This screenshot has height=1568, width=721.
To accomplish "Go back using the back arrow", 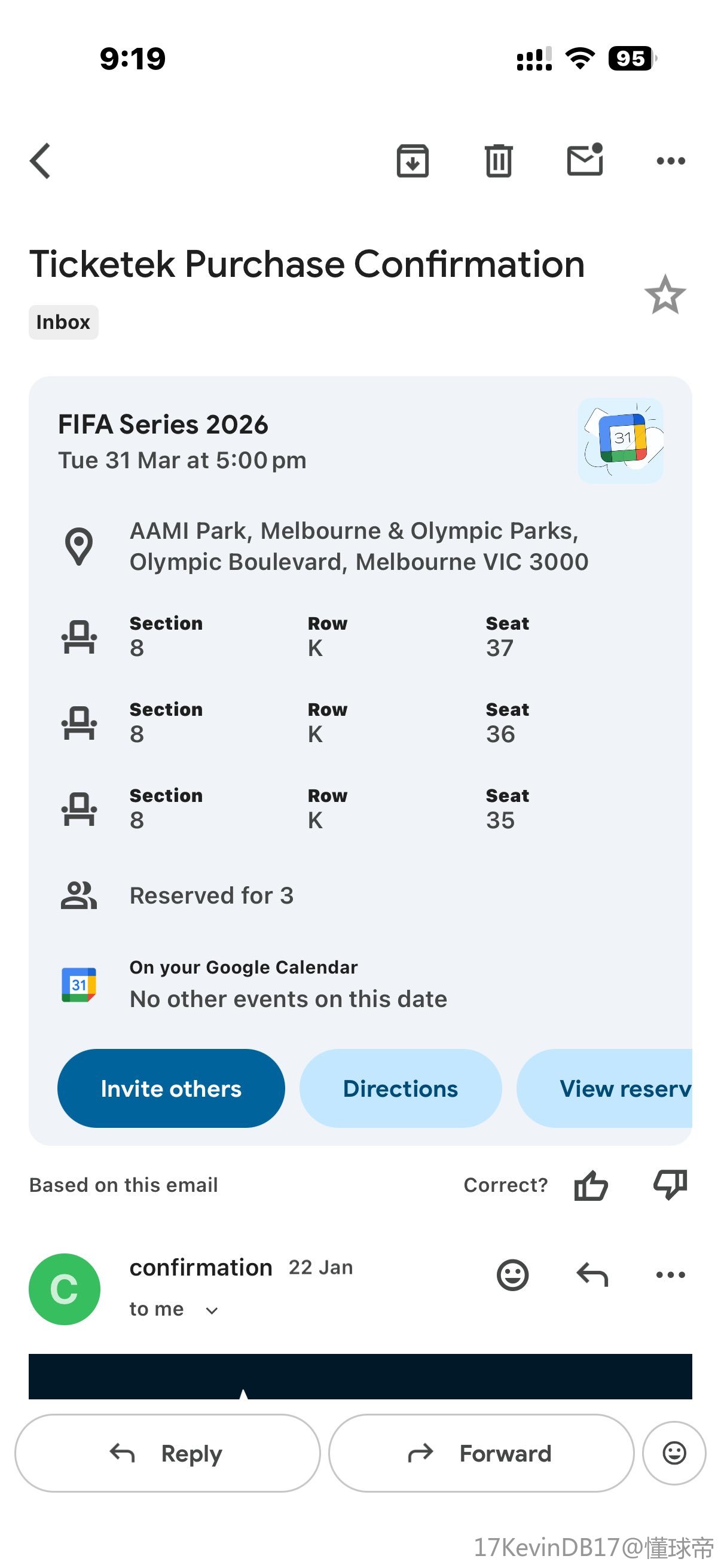I will [40, 161].
